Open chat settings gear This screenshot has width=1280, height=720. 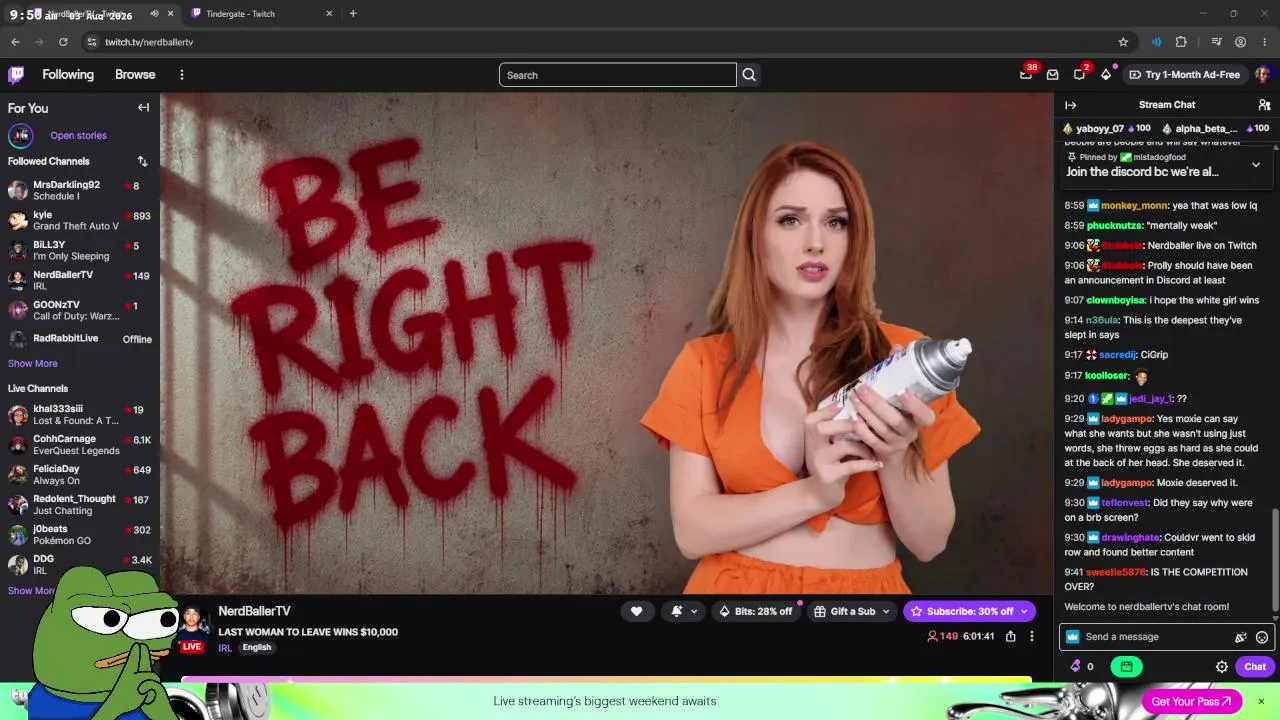(x=1221, y=666)
